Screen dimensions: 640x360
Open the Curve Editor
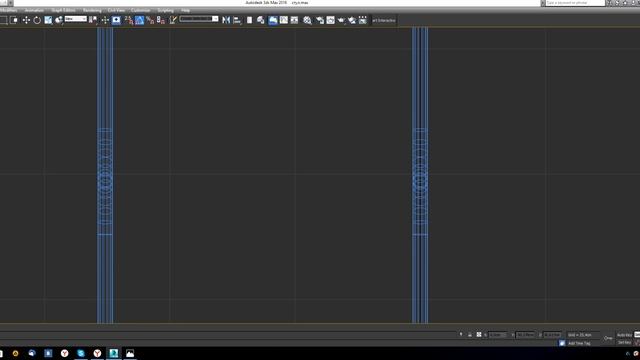pos(284,20)
